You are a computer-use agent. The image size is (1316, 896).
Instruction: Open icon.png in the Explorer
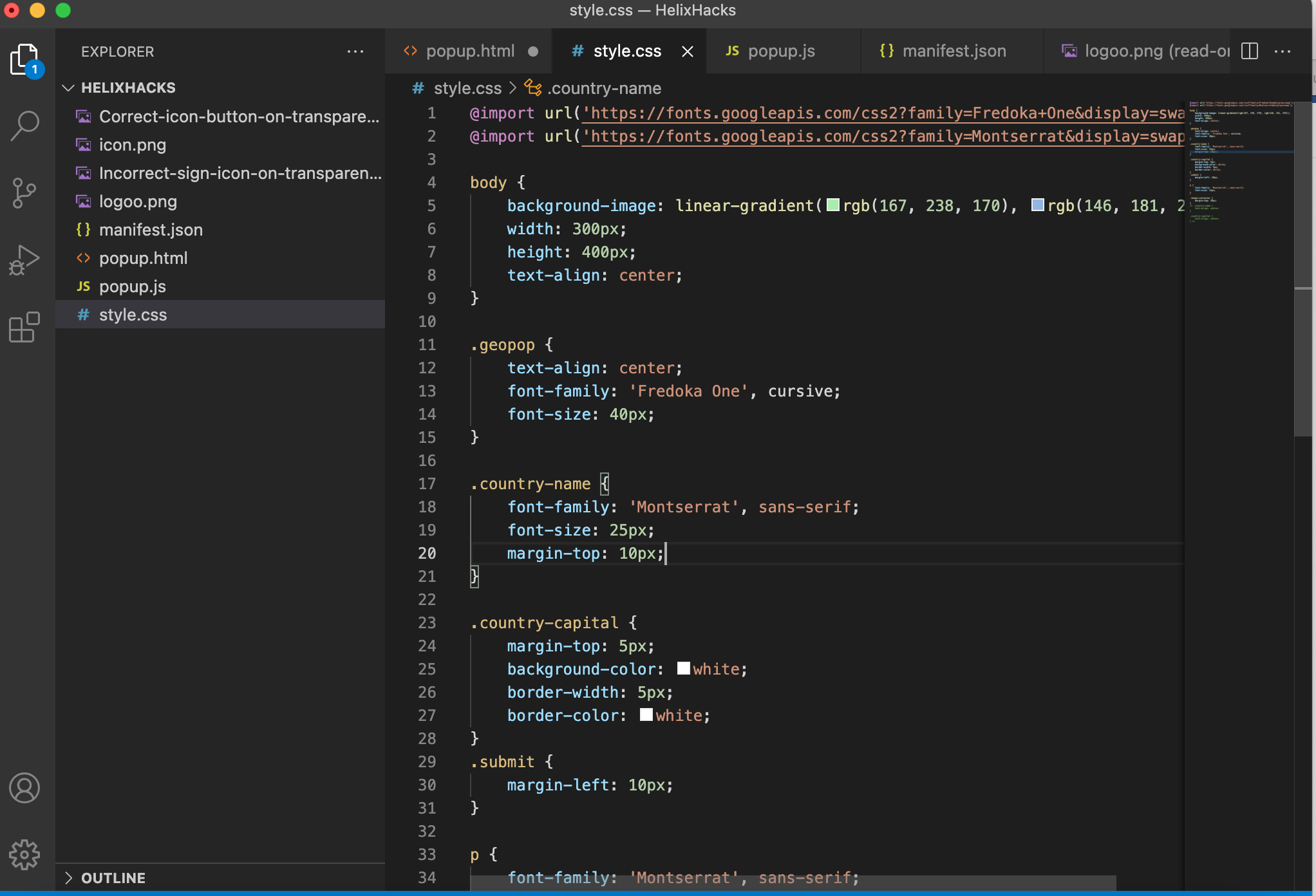point(132,145)
